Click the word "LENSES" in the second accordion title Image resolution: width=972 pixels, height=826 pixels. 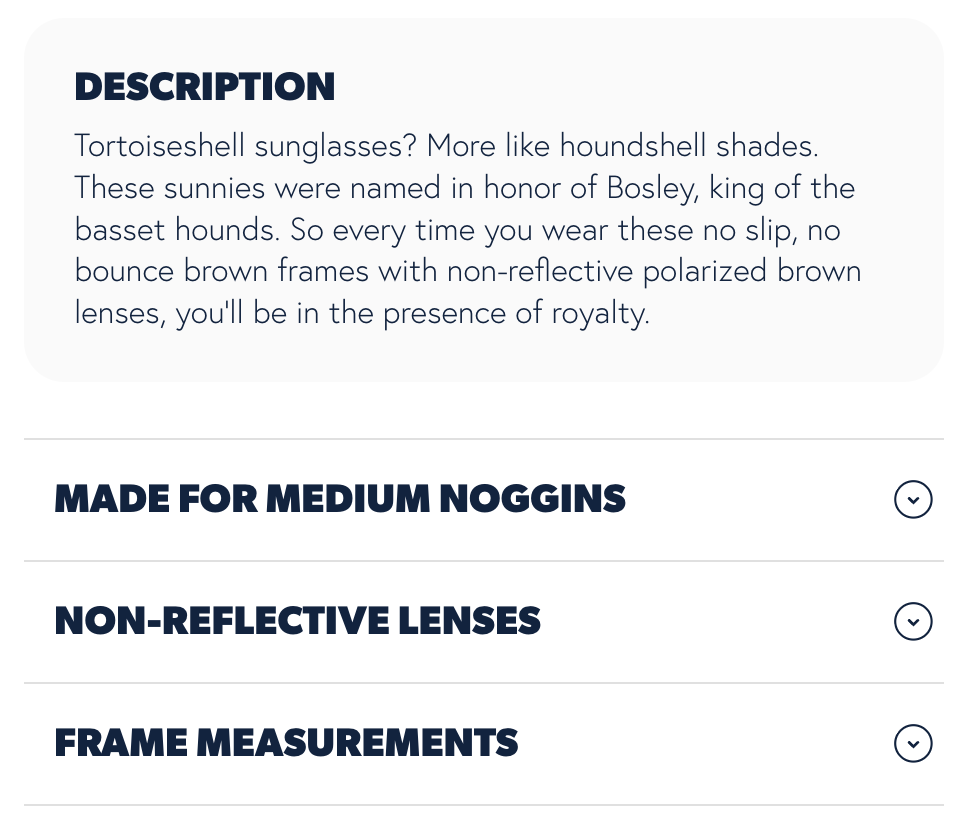click(x=469, y=621)
